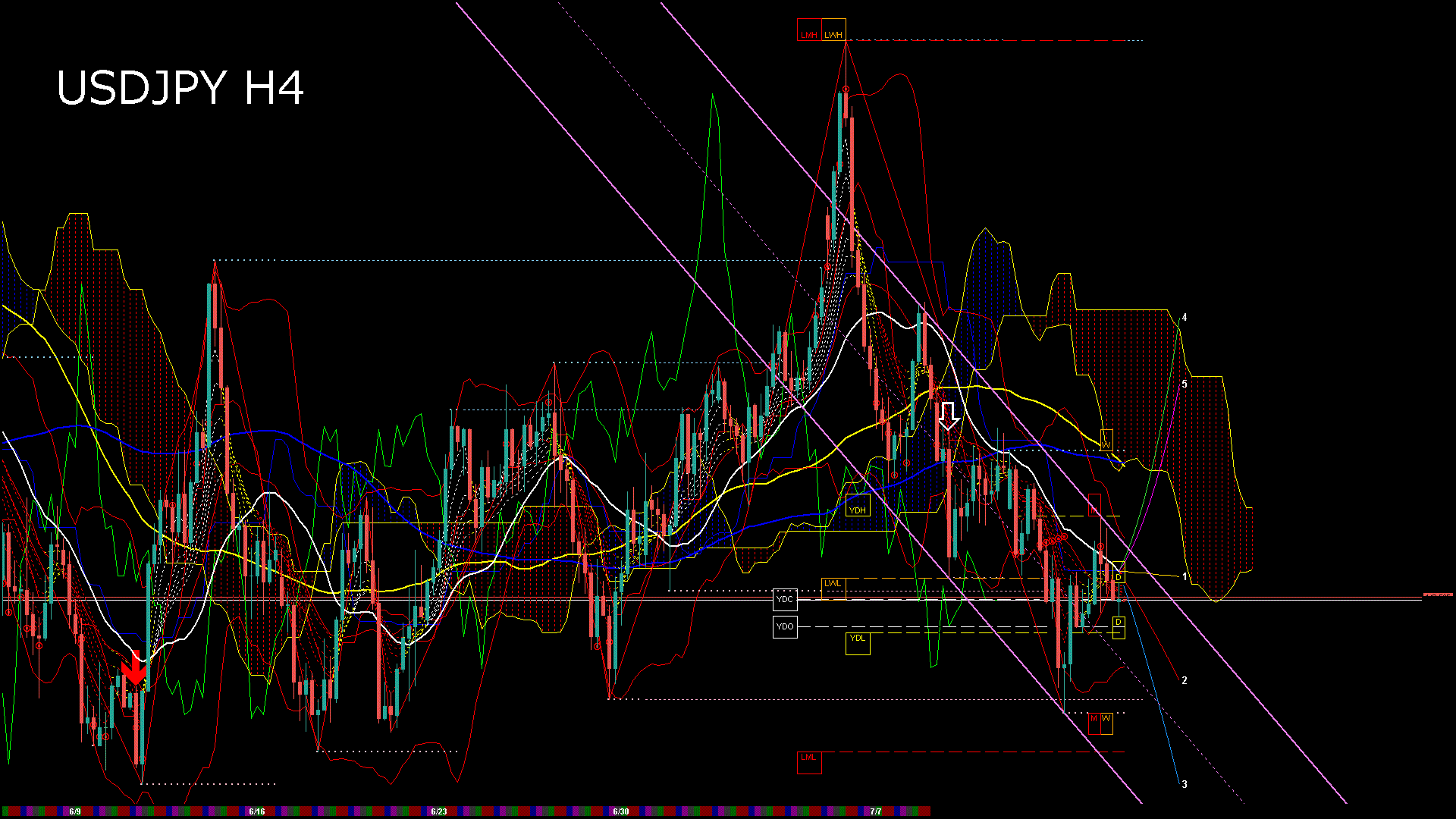The width and height of the screenshot is (1456, 819).
Task: Select the LMH level label box
Action: (x=809, y=30)
